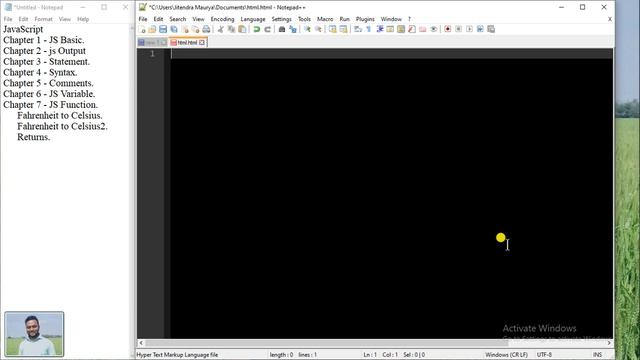
Task: Toggle synchronize vertical scrolling icon
Action: click(x=333, y=29)
